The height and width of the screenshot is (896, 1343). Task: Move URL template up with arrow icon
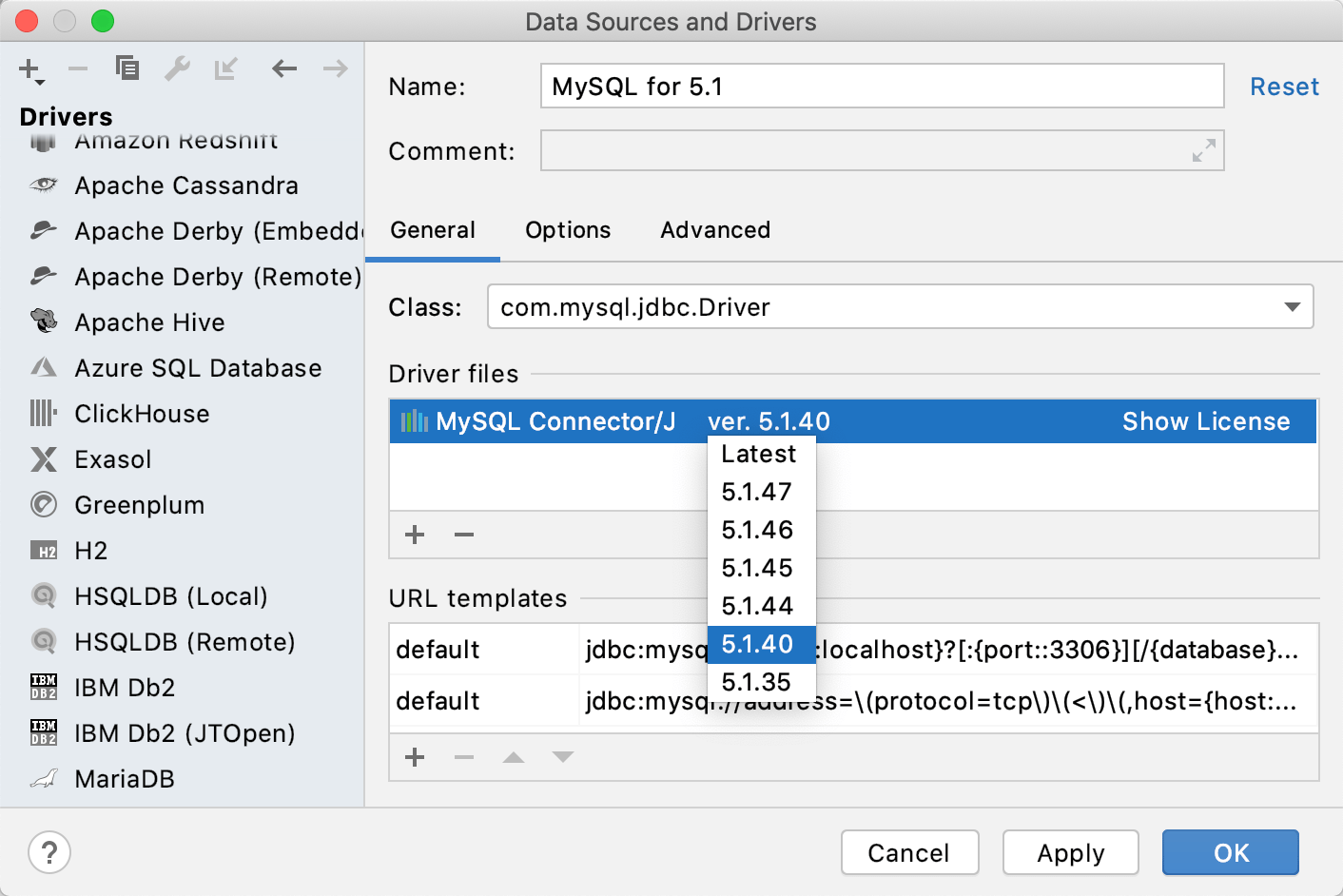click(x=514, y=757)
